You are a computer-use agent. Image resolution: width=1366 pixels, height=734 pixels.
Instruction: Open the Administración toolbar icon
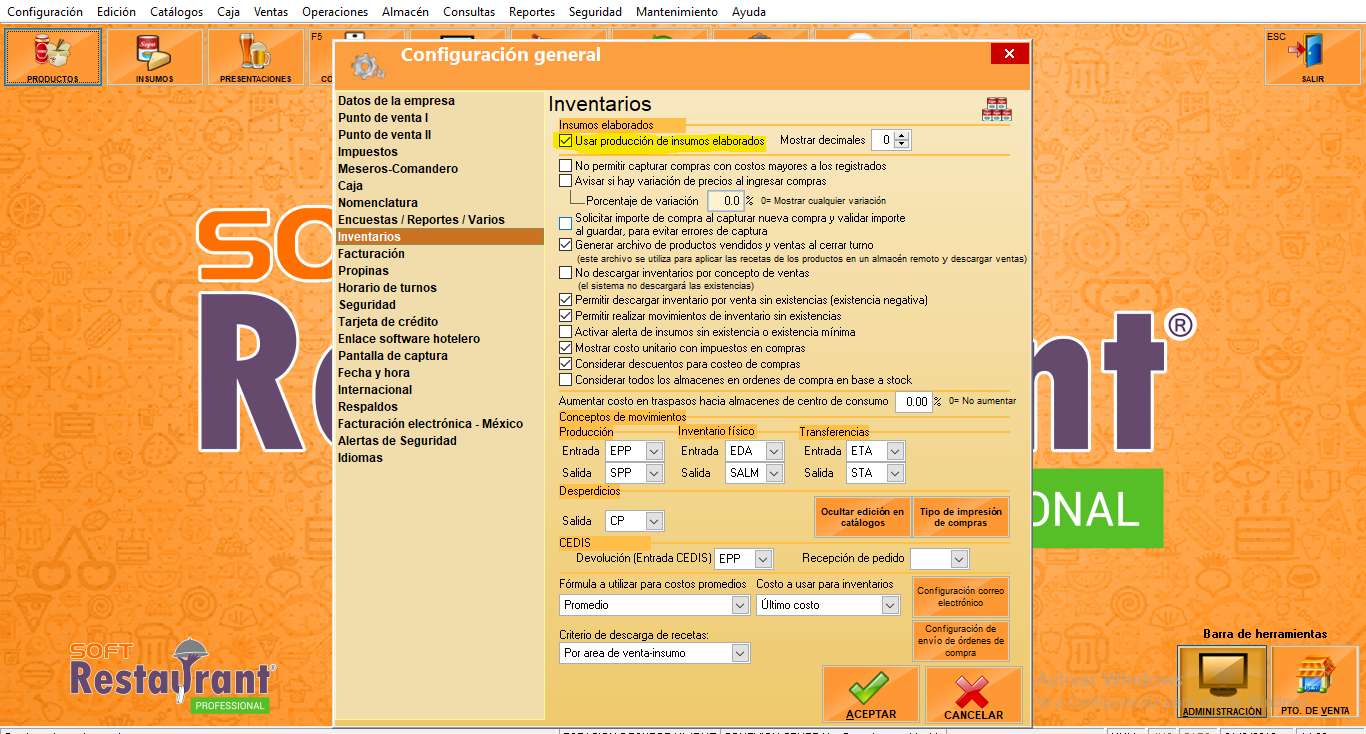(x=1222, y=682)
